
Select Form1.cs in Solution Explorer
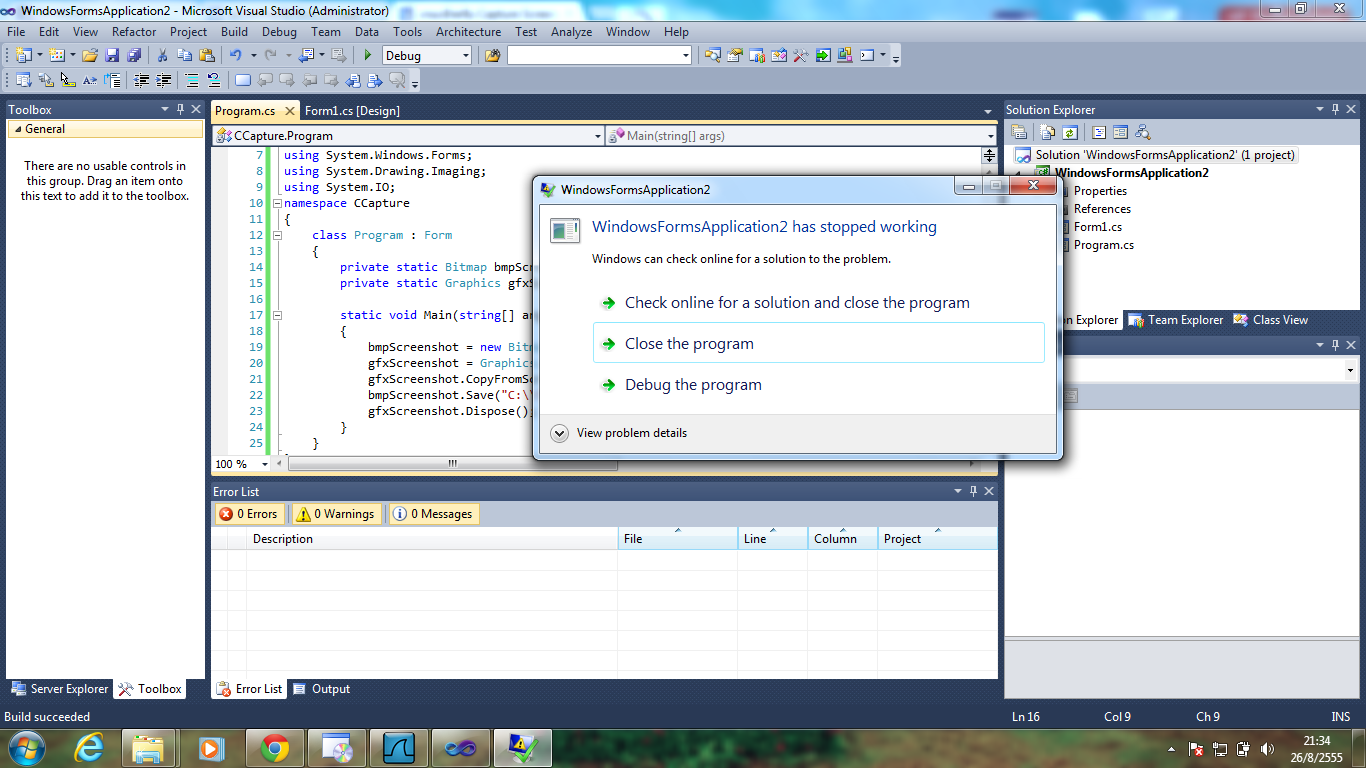tap(1098, 227)
